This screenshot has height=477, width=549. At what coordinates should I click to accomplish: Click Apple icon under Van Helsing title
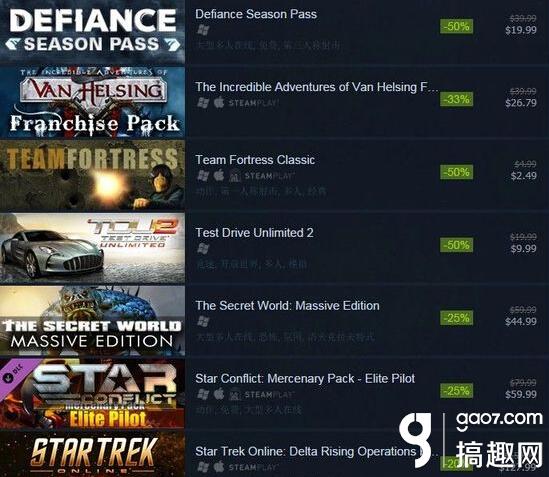click(219, 103)
